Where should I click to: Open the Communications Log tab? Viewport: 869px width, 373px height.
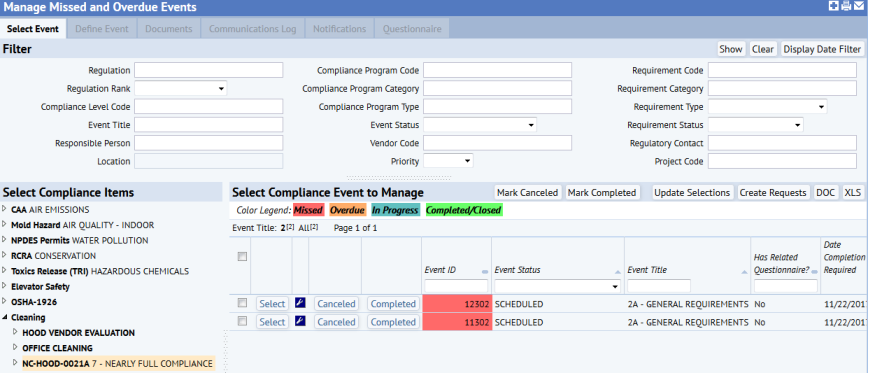(x=252, y=29)
